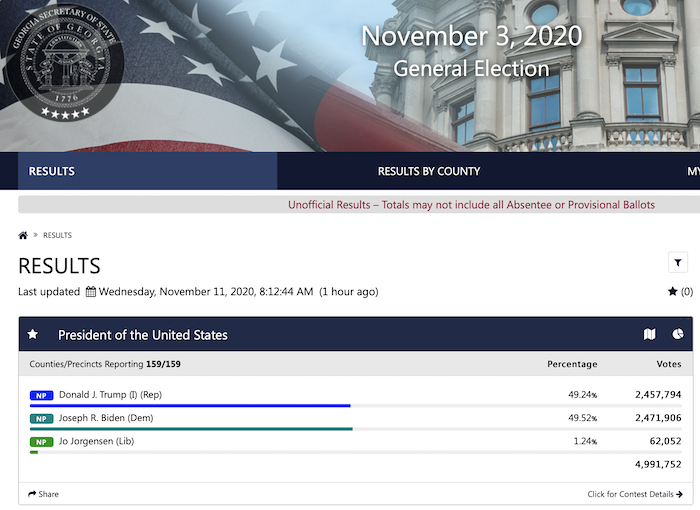This screenshot has height=510, width=700.
Task: Select the RESULTS tab
Action: coord(147,171)
